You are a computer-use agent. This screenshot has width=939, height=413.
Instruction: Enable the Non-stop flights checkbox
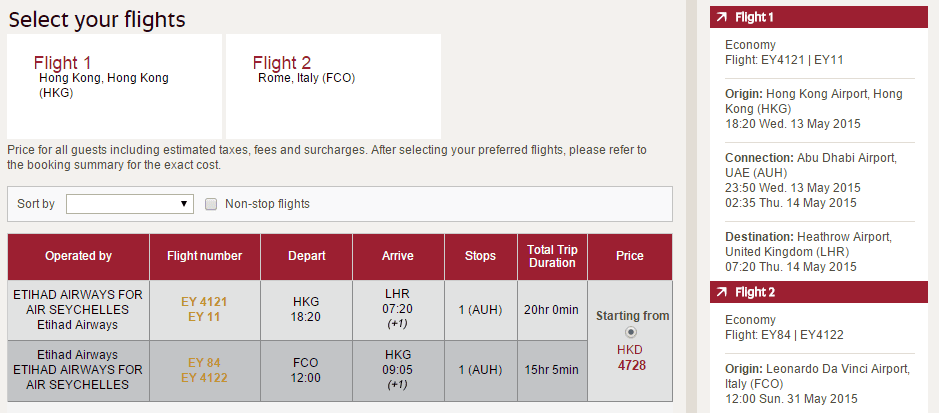tap(211, 204)
